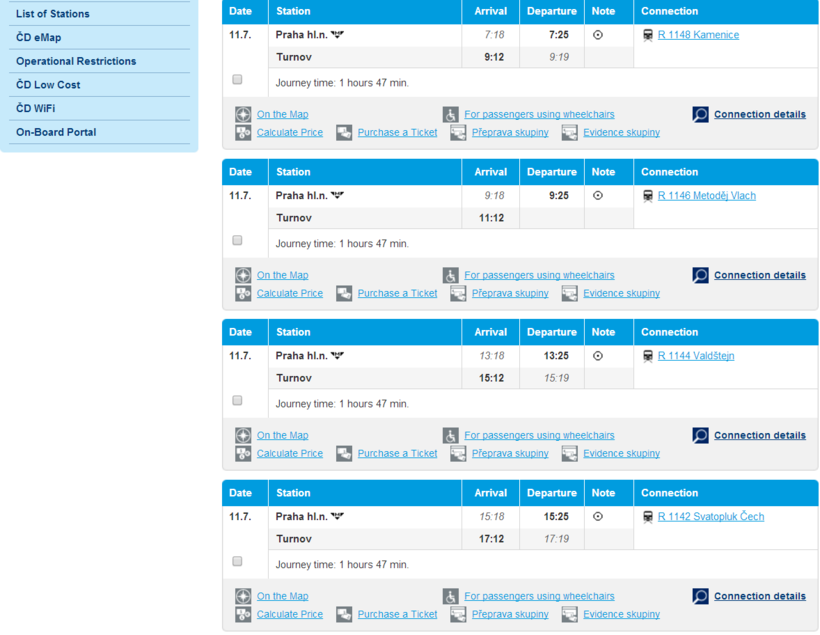
Task: Click Přeprava skupiny icon in first connection
Action: [x=458, y=133]
